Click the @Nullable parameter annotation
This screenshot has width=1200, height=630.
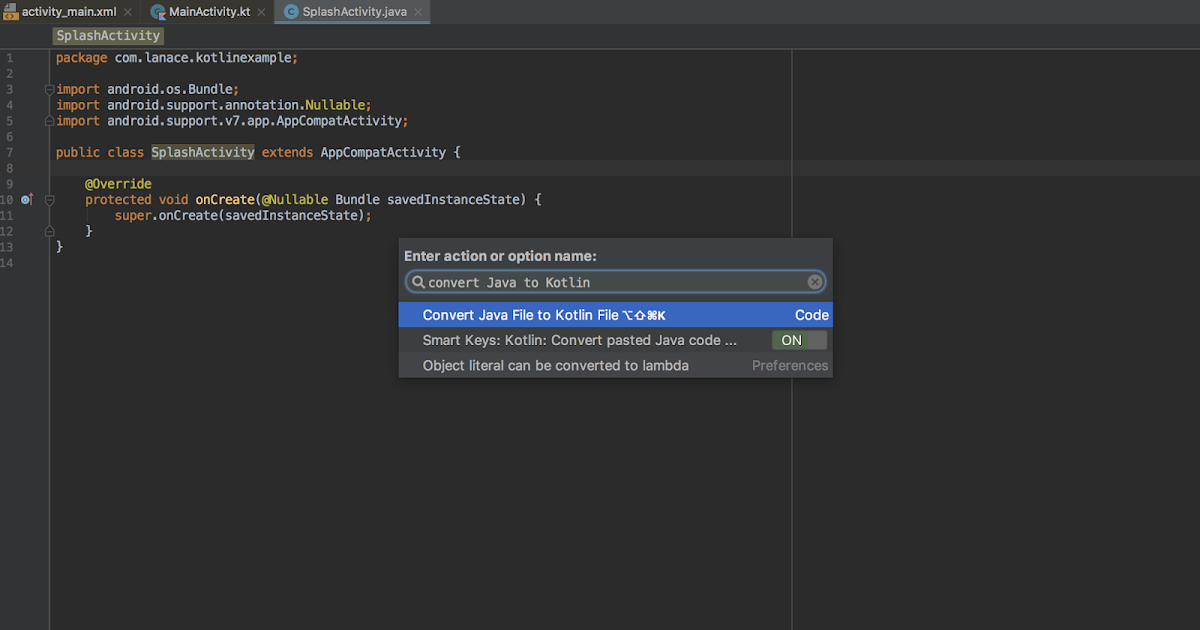(295, 200)
